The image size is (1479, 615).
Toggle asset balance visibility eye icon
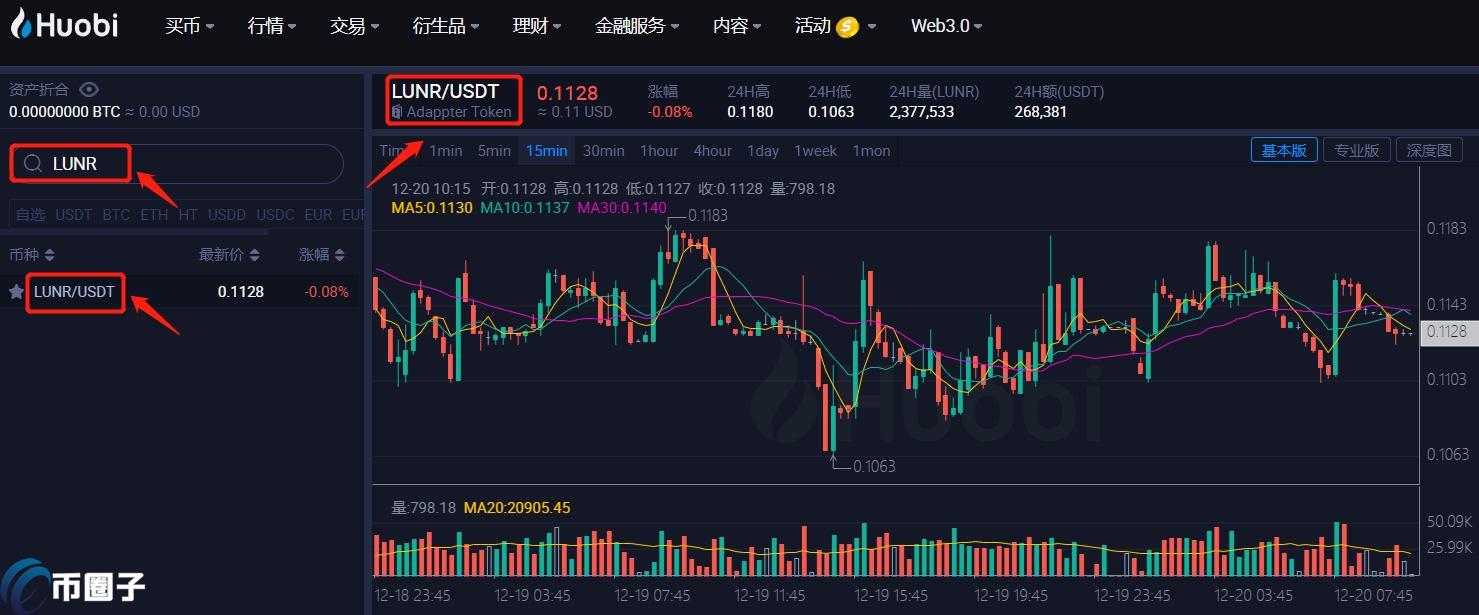click(x=89, y=90)
